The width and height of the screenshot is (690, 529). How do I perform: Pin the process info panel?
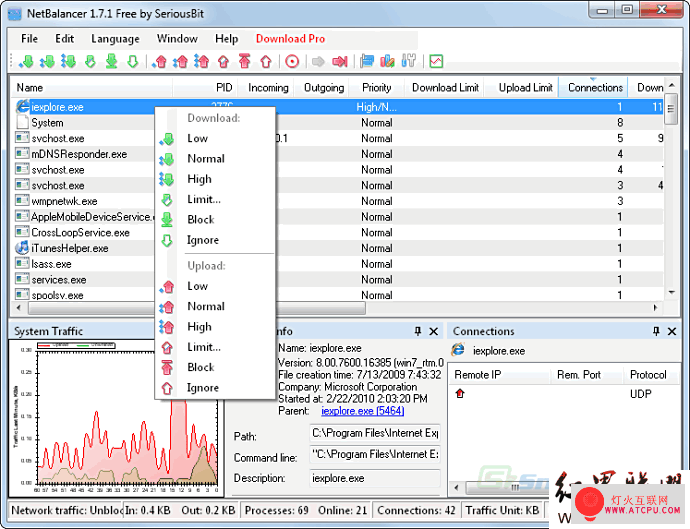pyautogui.click(x=418, y=331)
